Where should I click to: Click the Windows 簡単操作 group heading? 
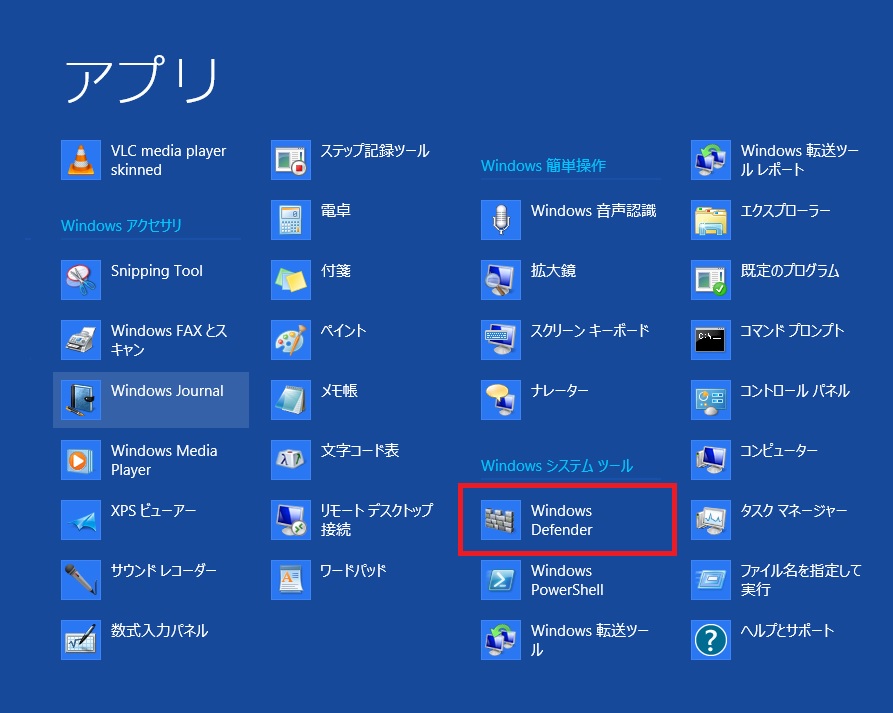pos(543,166)
